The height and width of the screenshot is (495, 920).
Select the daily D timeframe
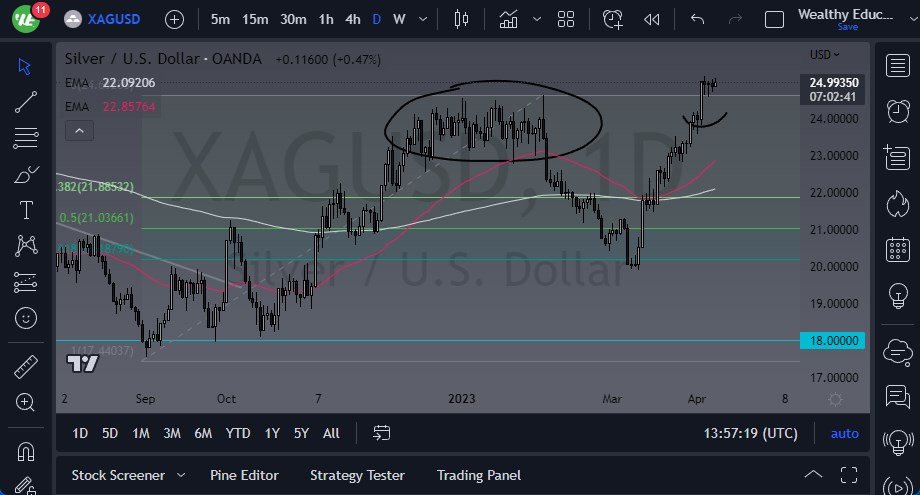click(377, 19)
